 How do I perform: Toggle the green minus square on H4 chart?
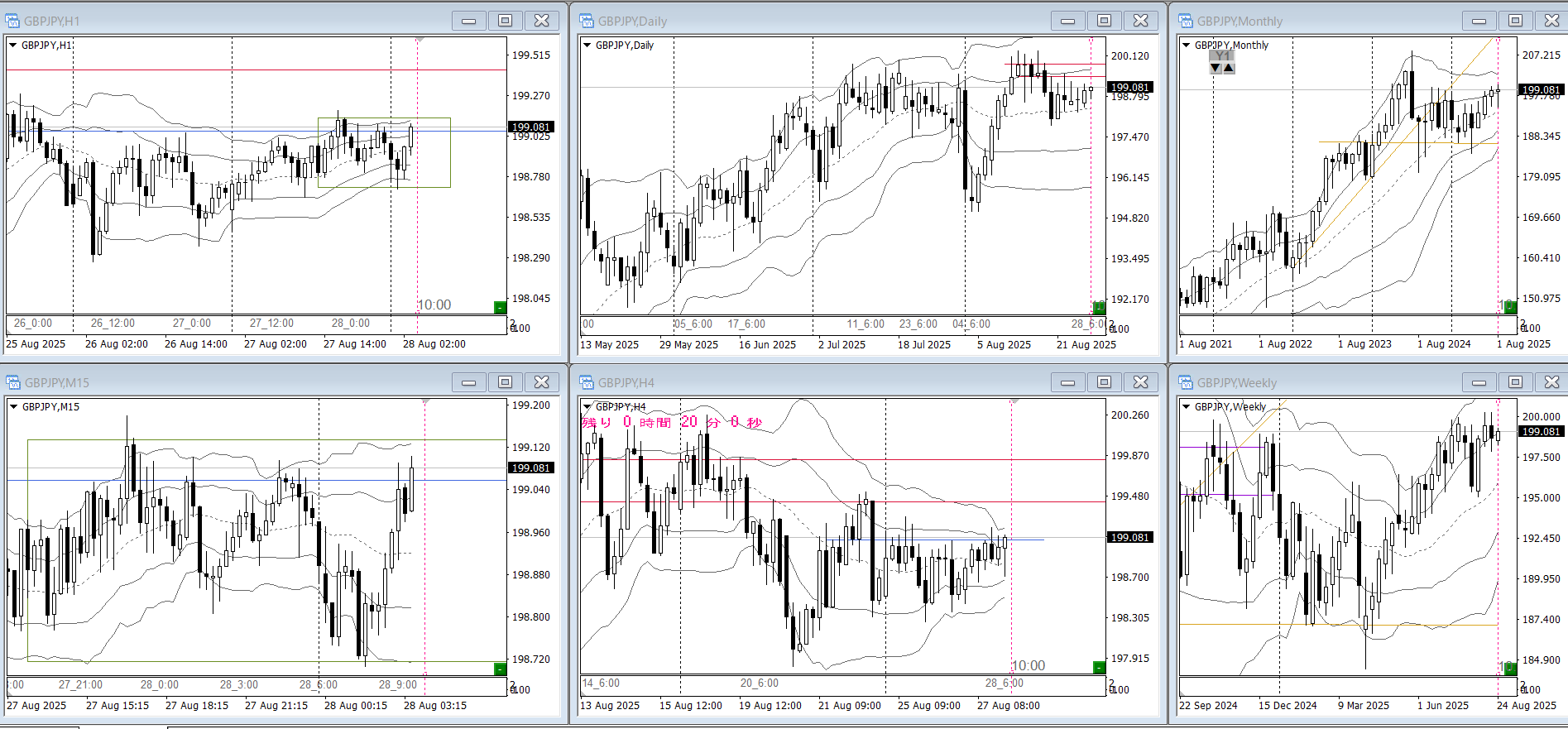click(1099, 667)
